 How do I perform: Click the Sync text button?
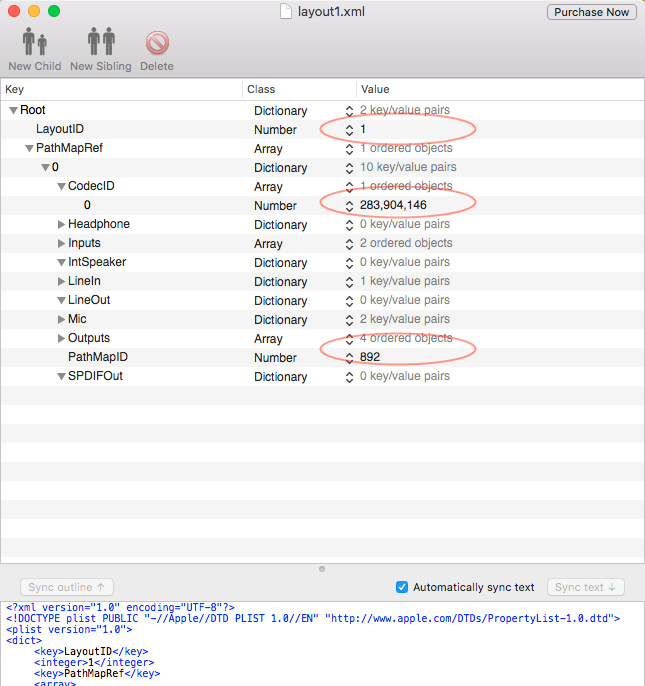(x=585, y=587)
